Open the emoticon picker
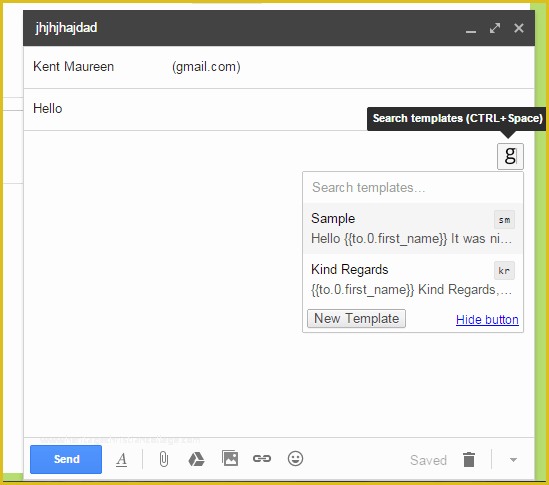The image size is (549, 485). tap(295, 458)
